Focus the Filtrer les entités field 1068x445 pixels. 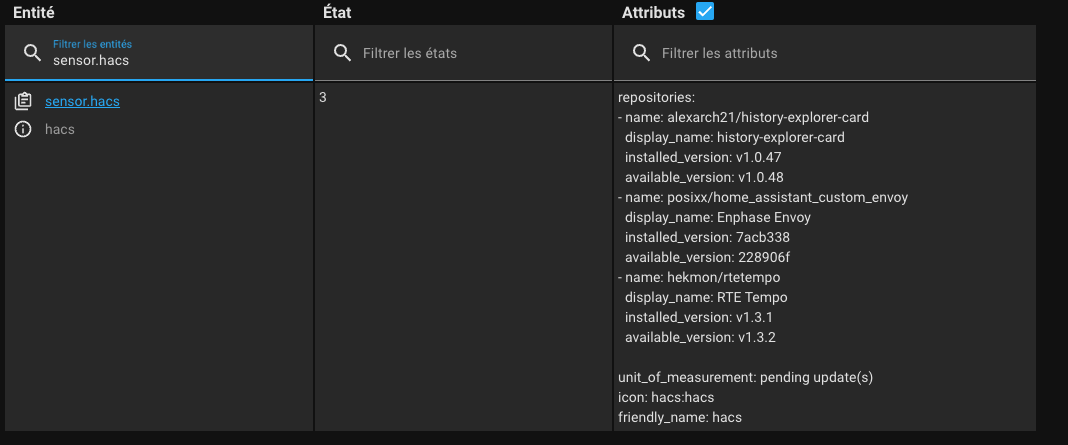(159, 53)
